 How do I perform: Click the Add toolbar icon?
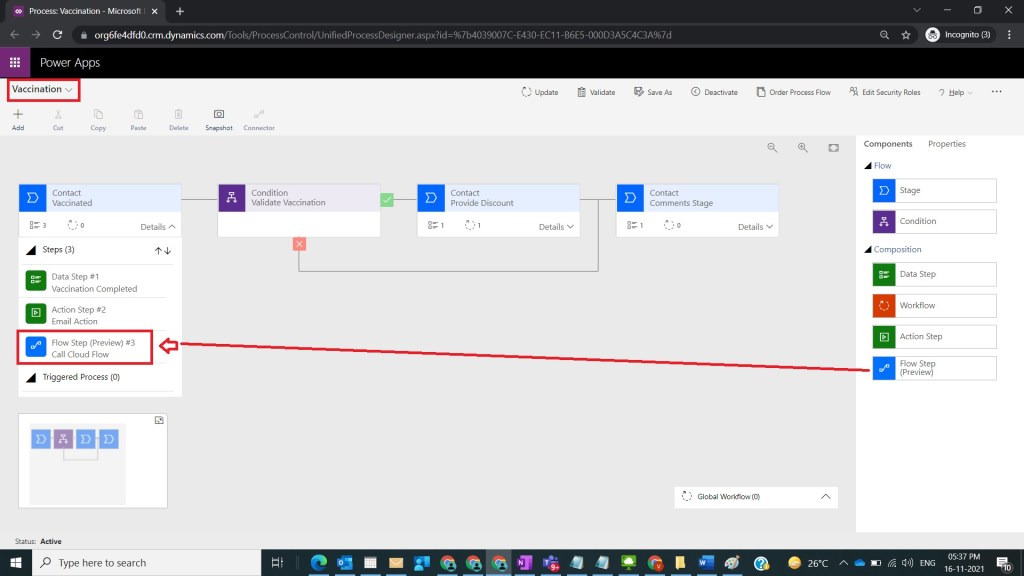tap(18, 119)
